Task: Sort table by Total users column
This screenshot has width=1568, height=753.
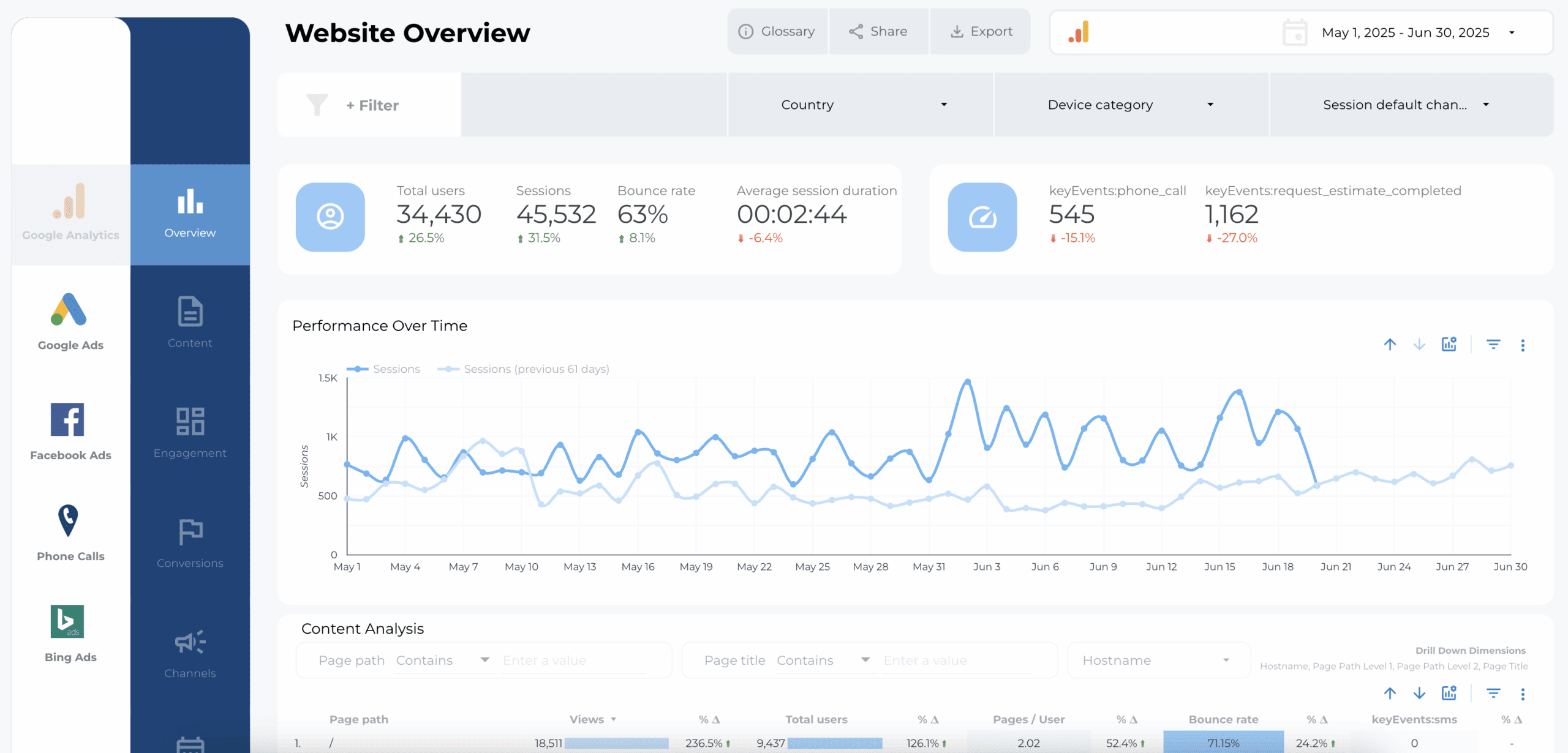Action: point(816,719)
